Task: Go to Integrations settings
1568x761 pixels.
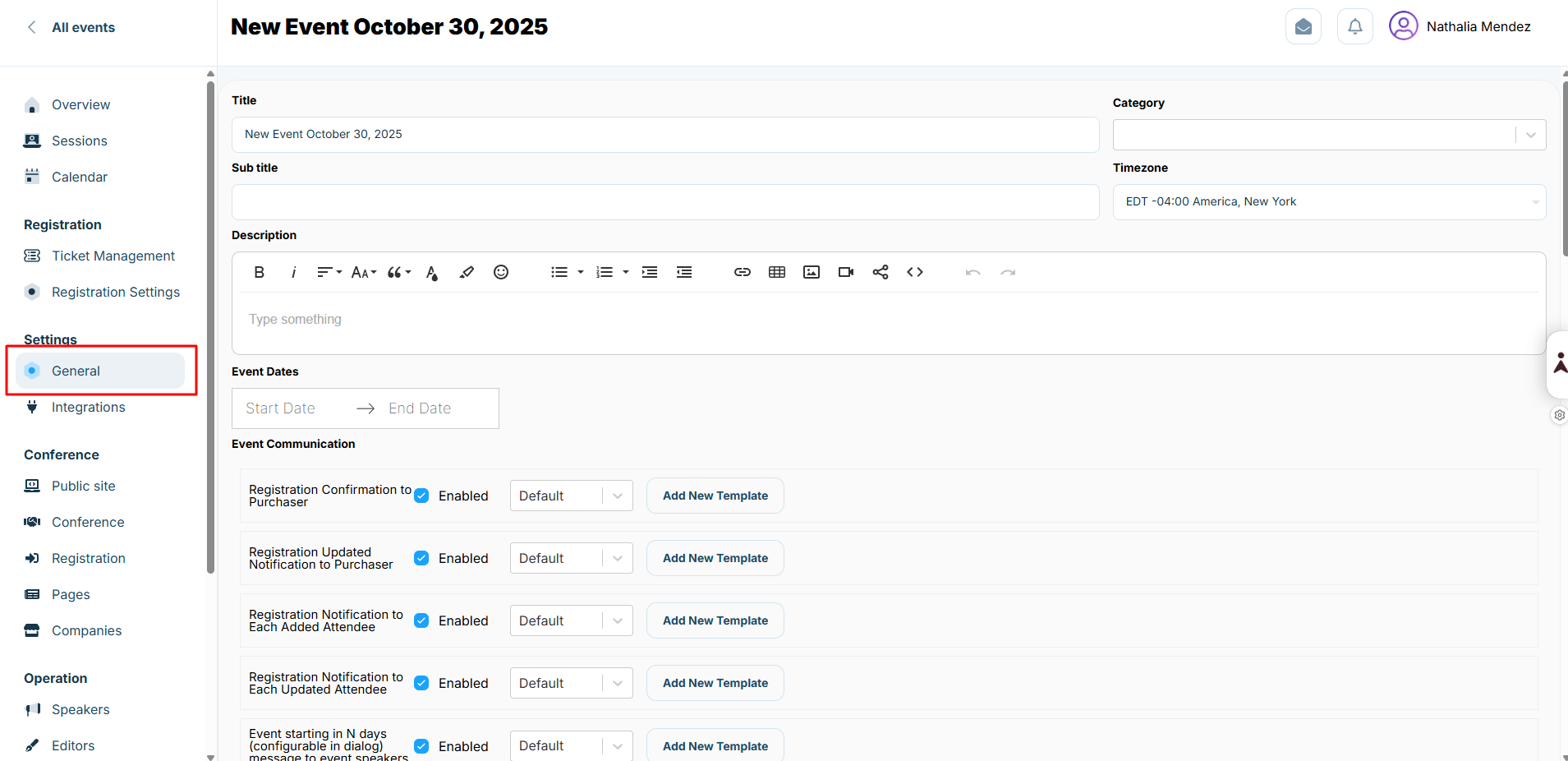Action: coord(89,407)
